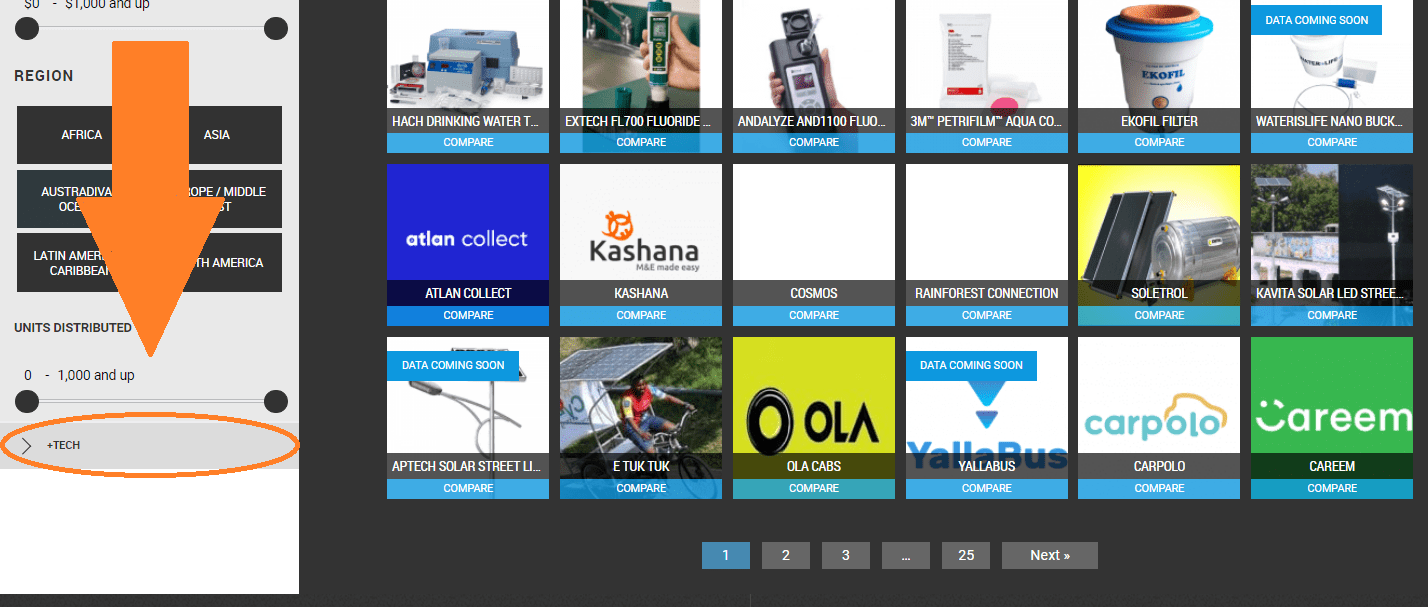The image size is (1428, 607).
Task: Compare the Andalyze AND1100 Fluorimeter
Action: [x=814, y=142]
